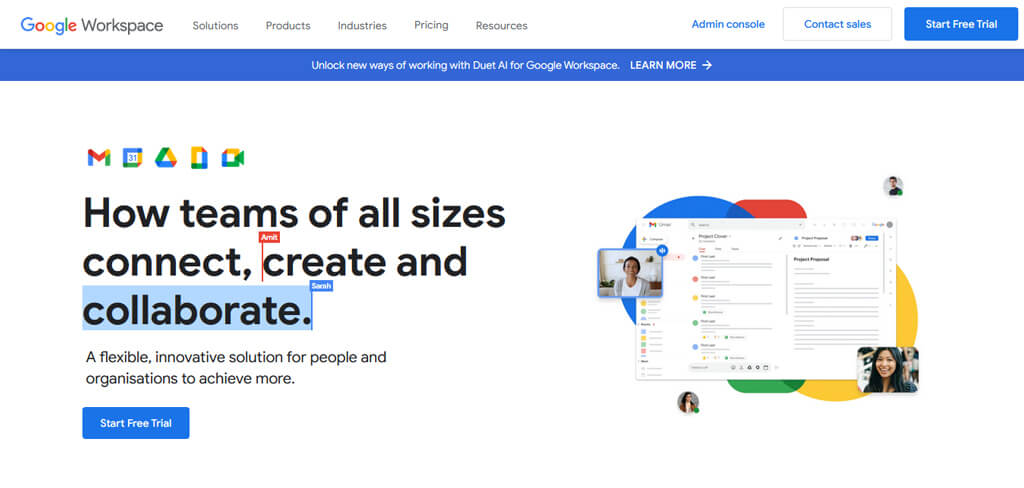Click Start Free Trial below the tagline
1024x488 pixels.
[x=136, y=423]
